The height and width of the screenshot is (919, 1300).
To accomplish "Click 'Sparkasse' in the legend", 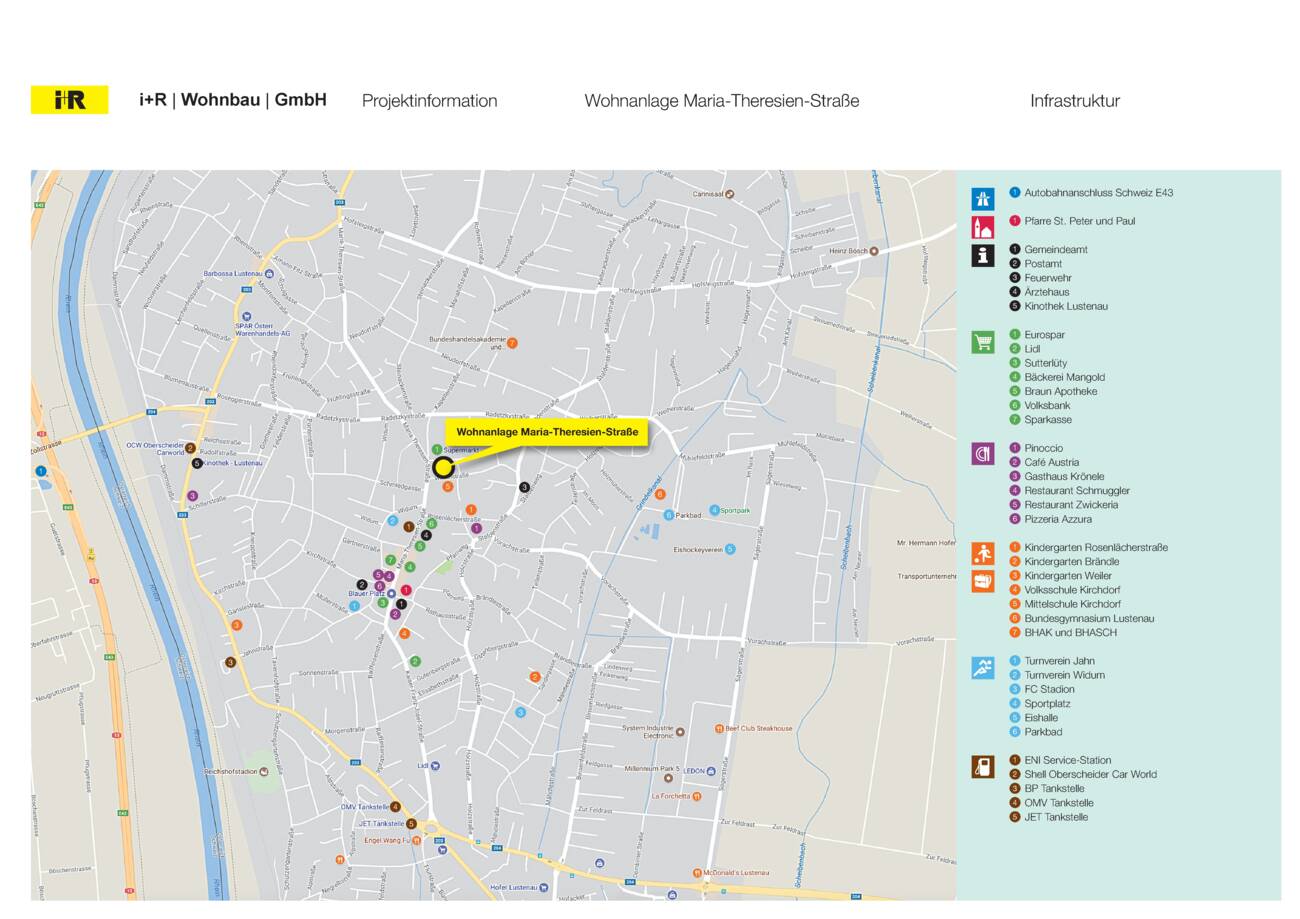I will pos(1047,420).
